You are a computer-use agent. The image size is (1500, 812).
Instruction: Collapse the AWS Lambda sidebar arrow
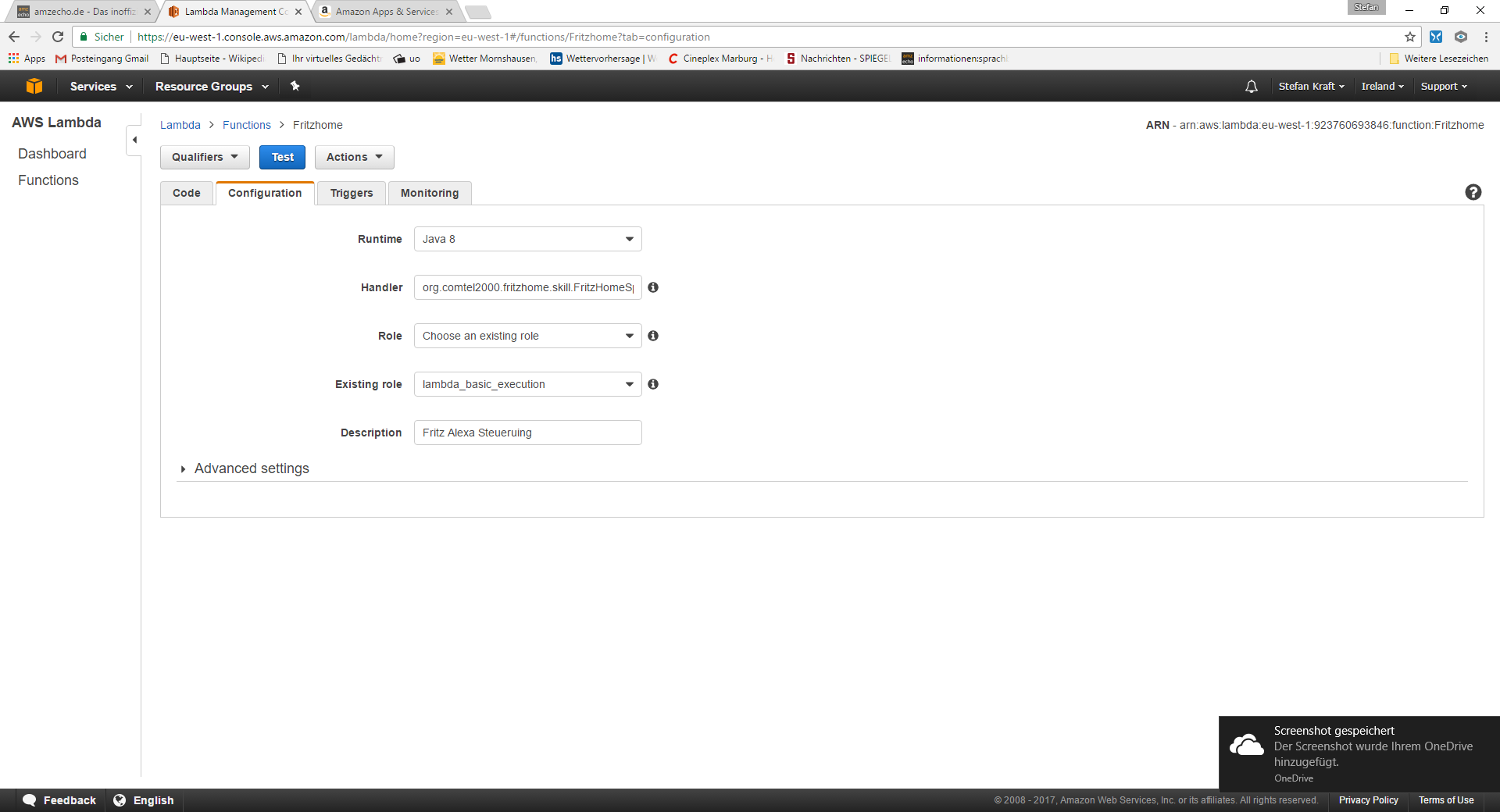tap(134, 140)
